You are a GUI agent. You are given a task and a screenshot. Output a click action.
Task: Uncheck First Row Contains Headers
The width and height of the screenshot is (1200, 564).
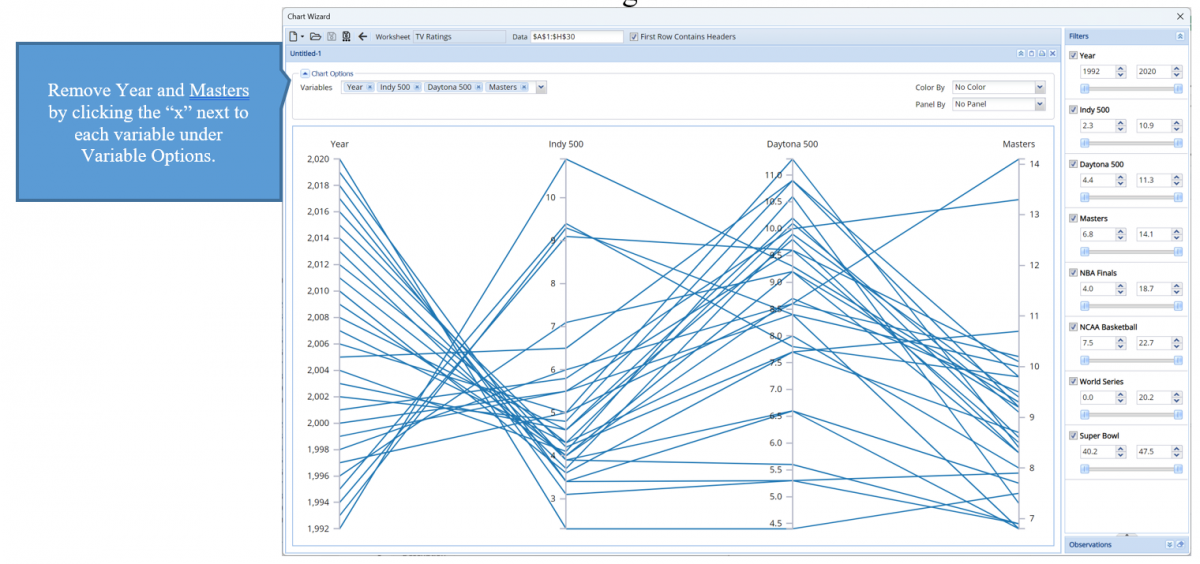tap(635, 37)
